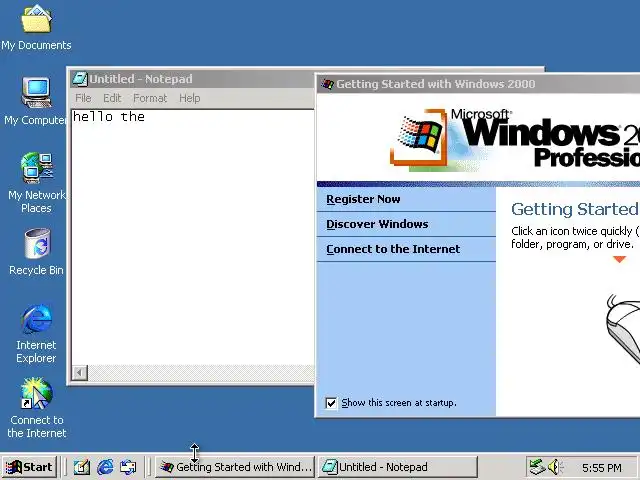Image resolution: width=640 pixels, height=480 pixels.
Task: Select the My Computer desktop icon
Action: (36, 101)
